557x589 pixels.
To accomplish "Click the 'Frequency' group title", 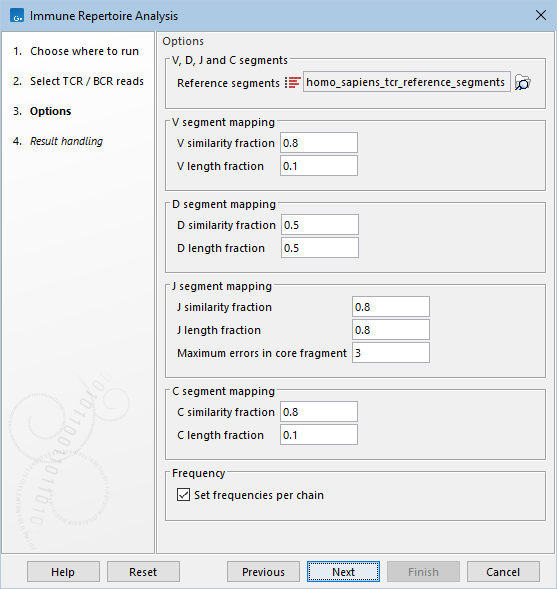I will point(198,473).
